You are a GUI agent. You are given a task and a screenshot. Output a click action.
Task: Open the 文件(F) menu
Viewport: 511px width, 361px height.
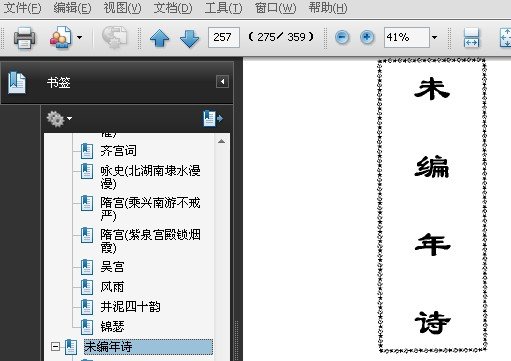(22, 8)
